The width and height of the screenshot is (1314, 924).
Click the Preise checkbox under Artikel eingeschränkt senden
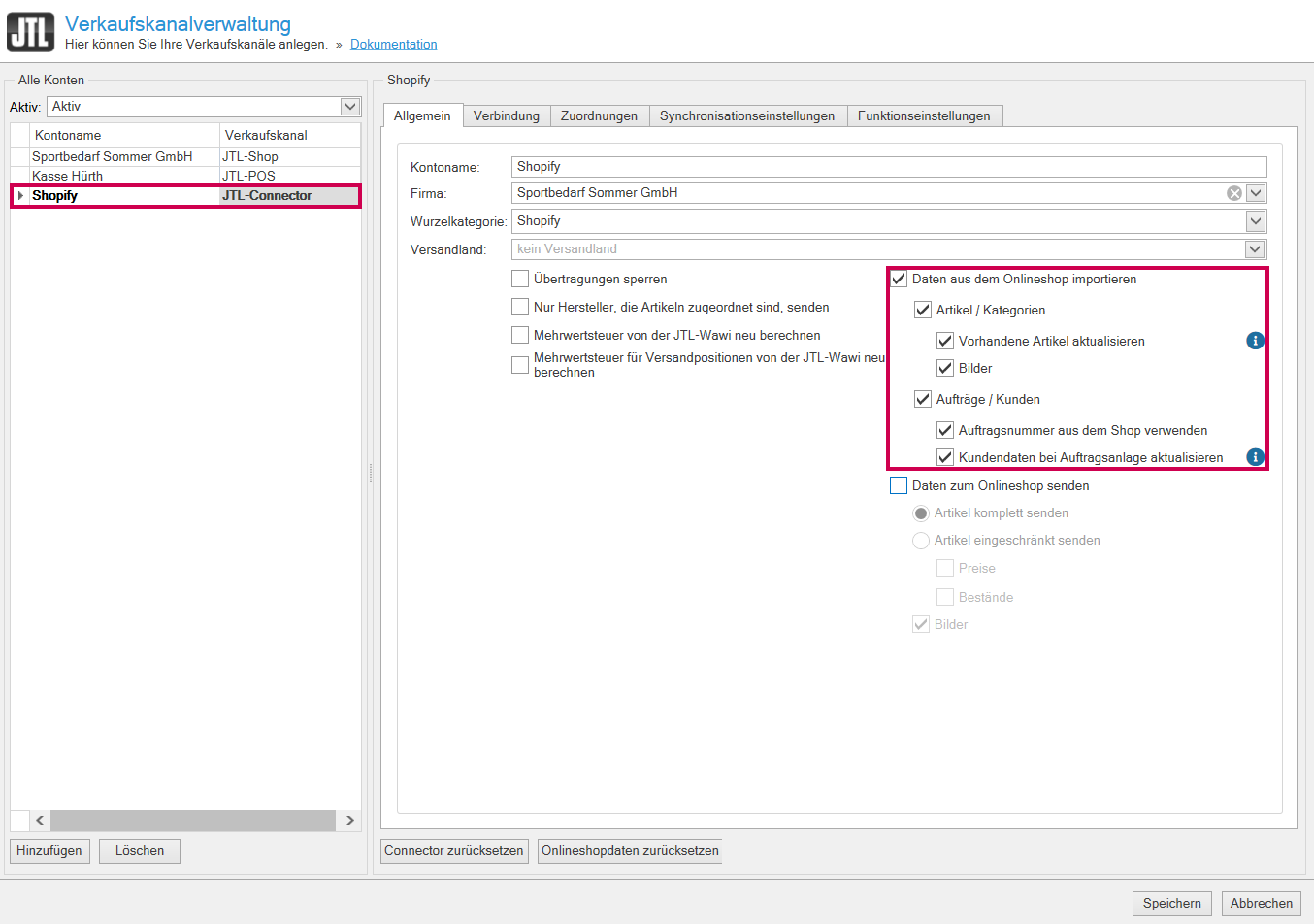945,568
